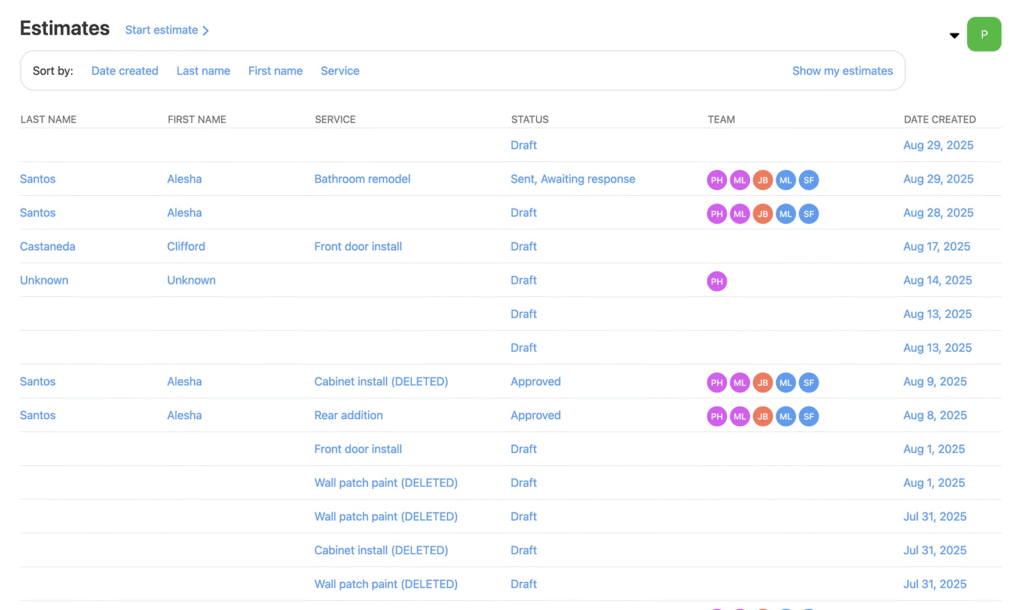Image resolution: width=1024 pixels, height=610 pixels.
Task: Open the Sent, Awaiting response status
Action: click(x=572, y=179)
